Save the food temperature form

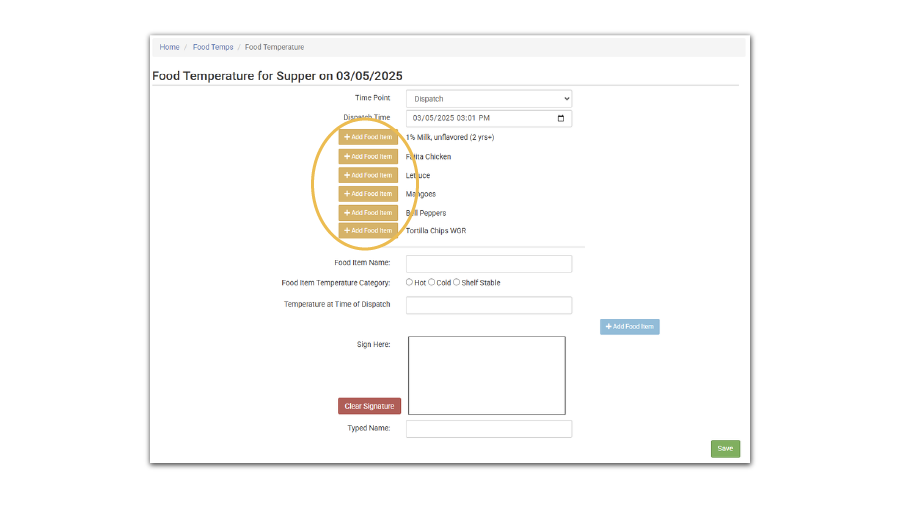click(x=725, y=448)
